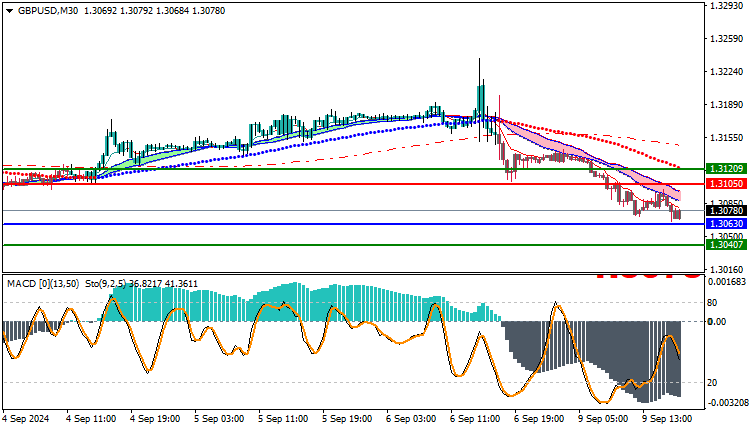Select the 1.30160 price scale value
The width and height of the screenshot is (750, 430).
point(727,270)
